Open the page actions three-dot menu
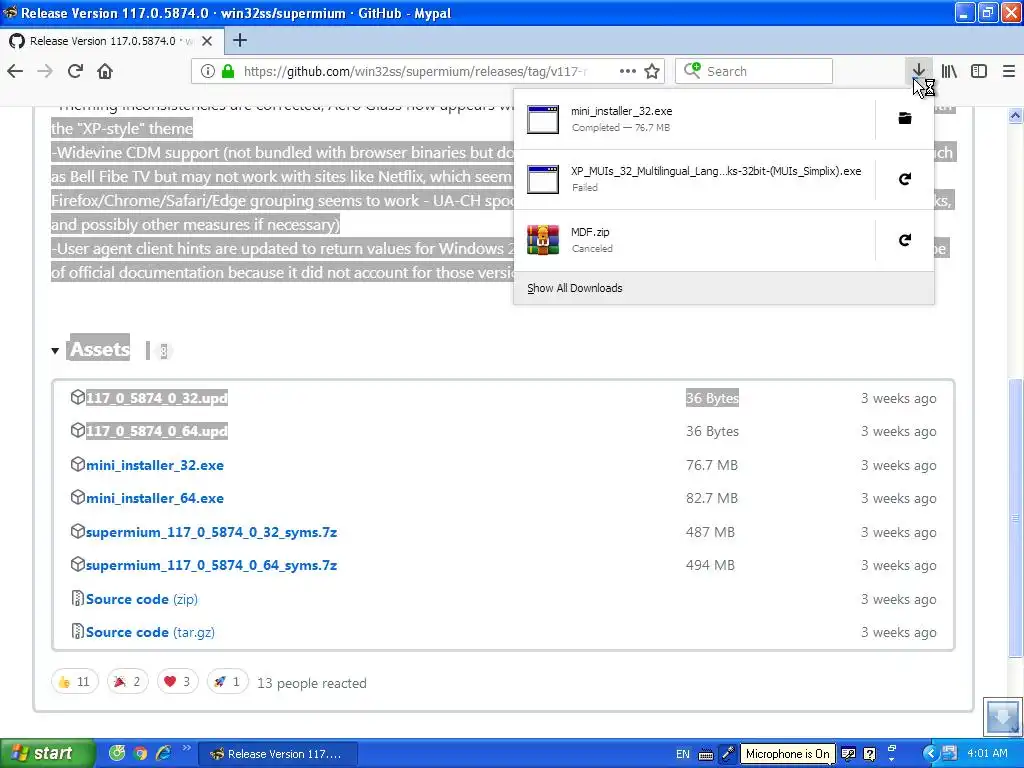The width and height of the screenshot is (1024, 768). click(x=628, y=71)
